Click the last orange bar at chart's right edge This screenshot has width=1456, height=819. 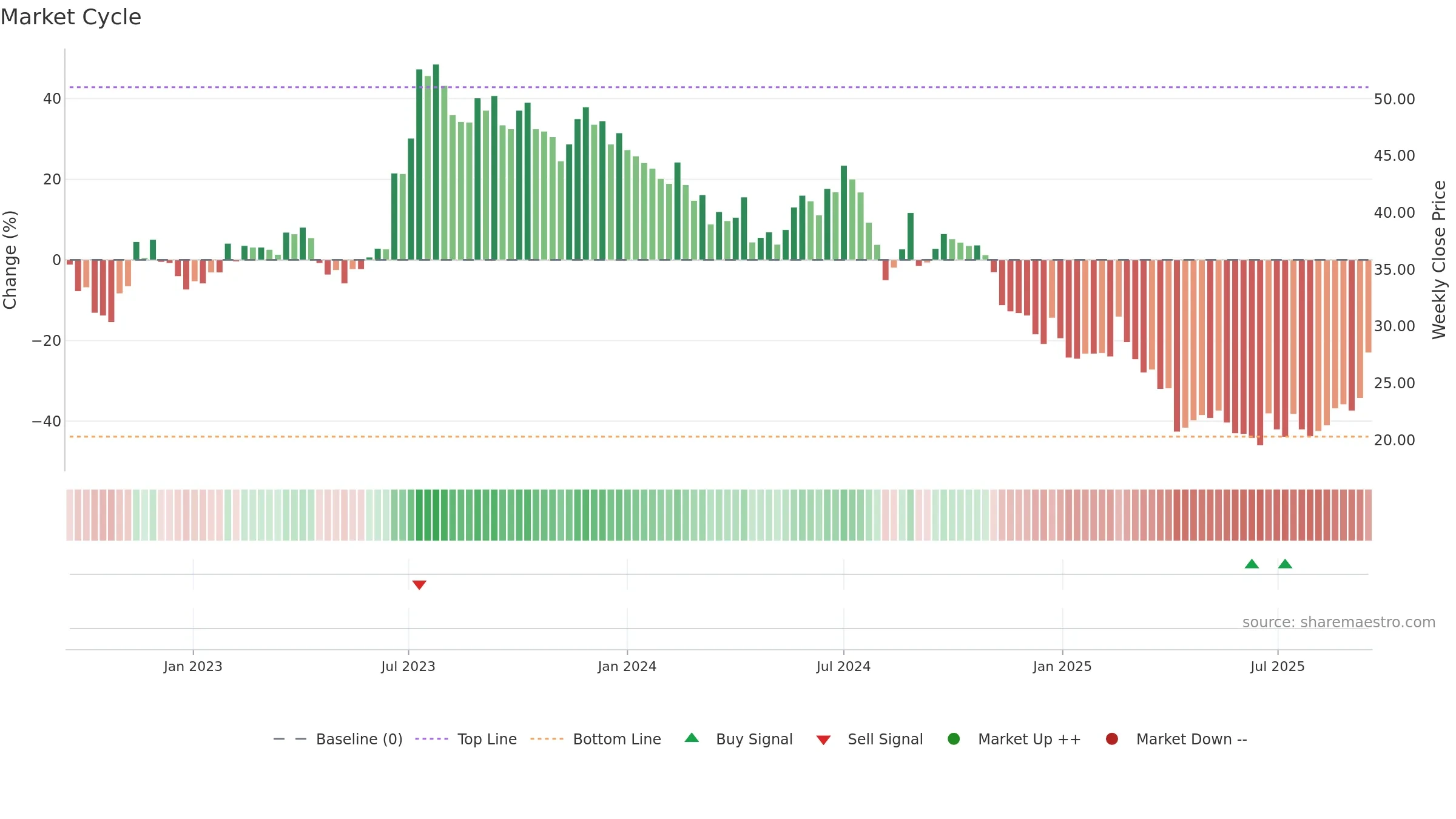(x=1368, y=306)
